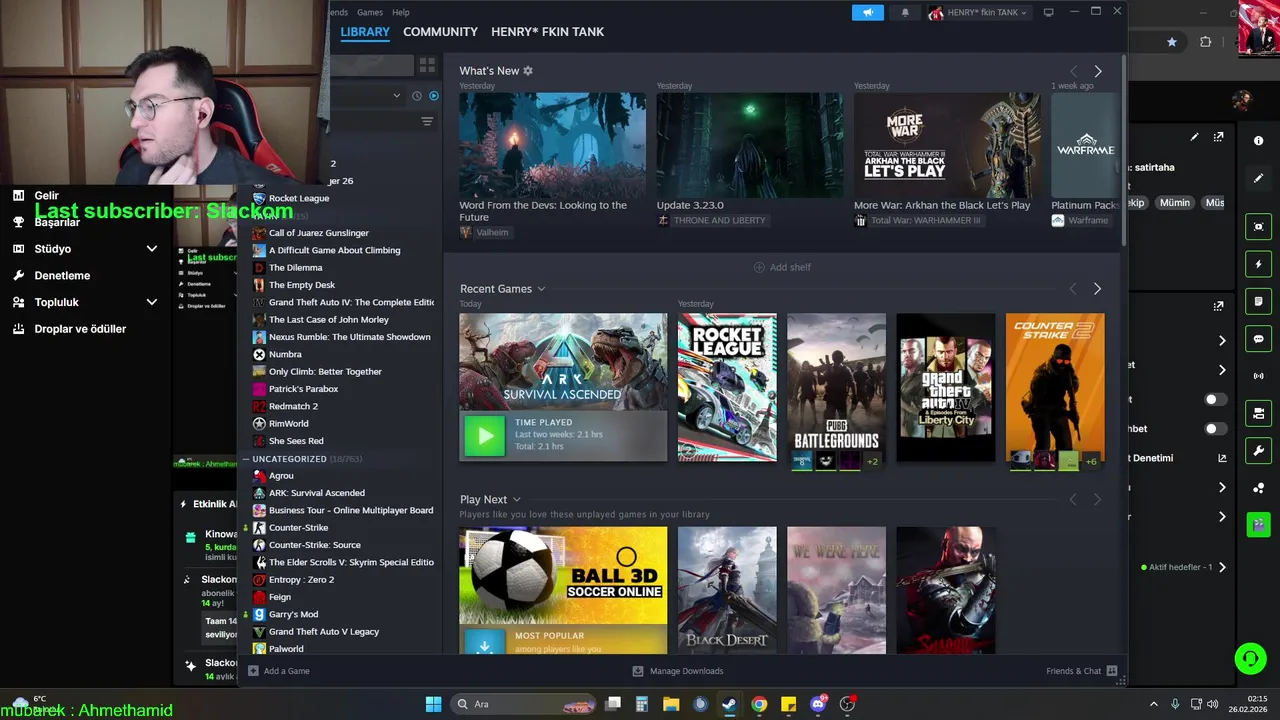
Task: Expand Aktif hedefler chevron
Action: point(1222,567)
